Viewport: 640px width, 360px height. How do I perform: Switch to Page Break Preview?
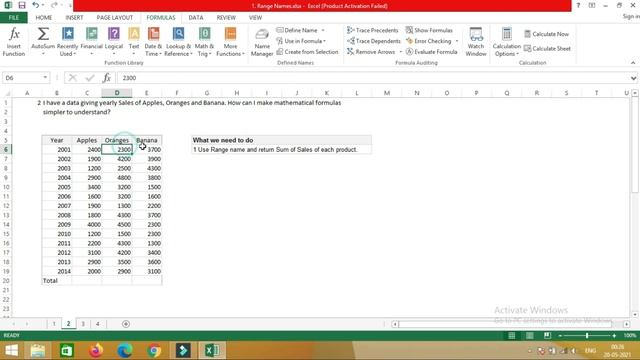pos(547,336)
